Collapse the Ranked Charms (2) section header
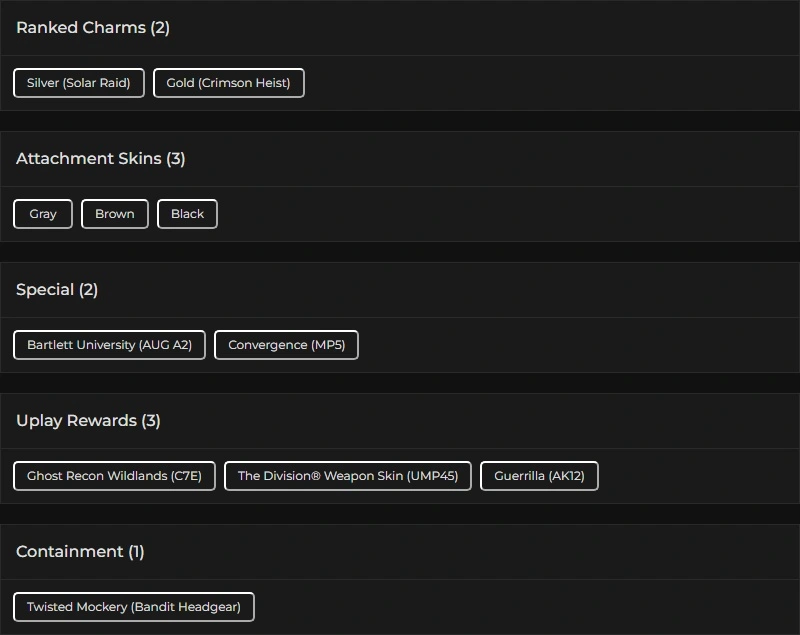The width and height of the screenshot is (800, 635). 93,28
